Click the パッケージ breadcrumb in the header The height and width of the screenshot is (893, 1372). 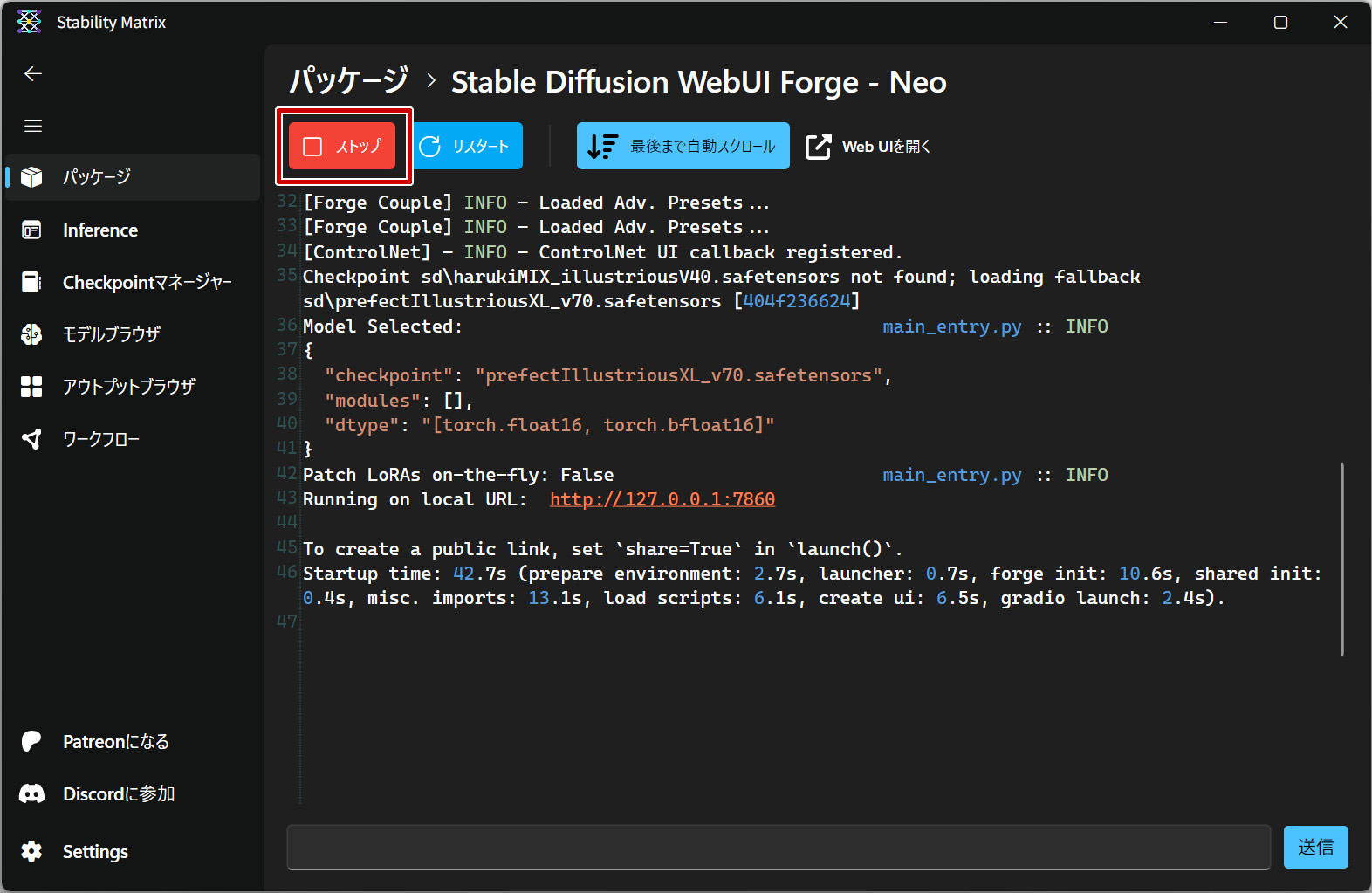click(349, 82)
